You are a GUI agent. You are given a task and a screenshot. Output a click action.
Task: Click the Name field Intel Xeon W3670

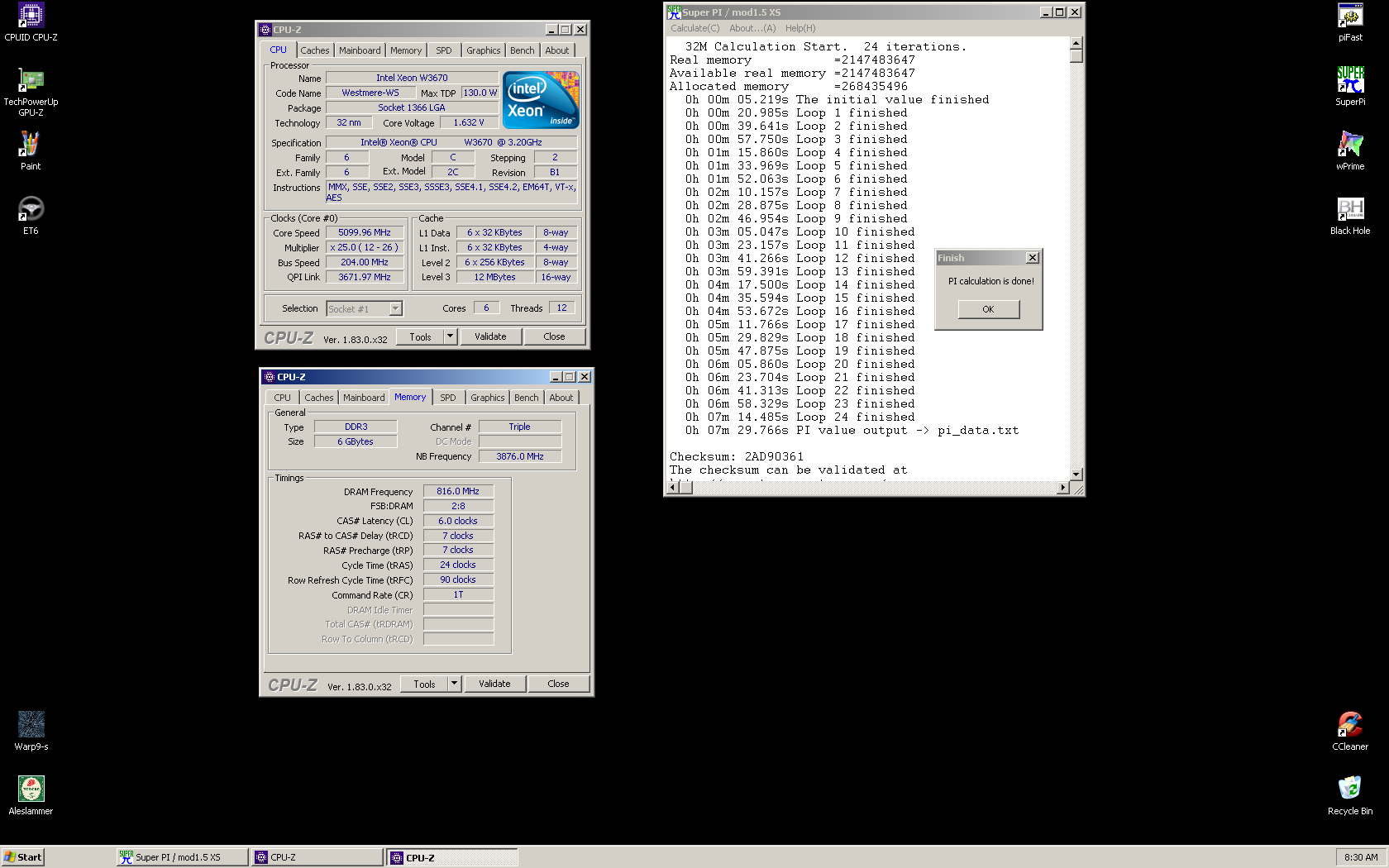[x=412, y=78]
